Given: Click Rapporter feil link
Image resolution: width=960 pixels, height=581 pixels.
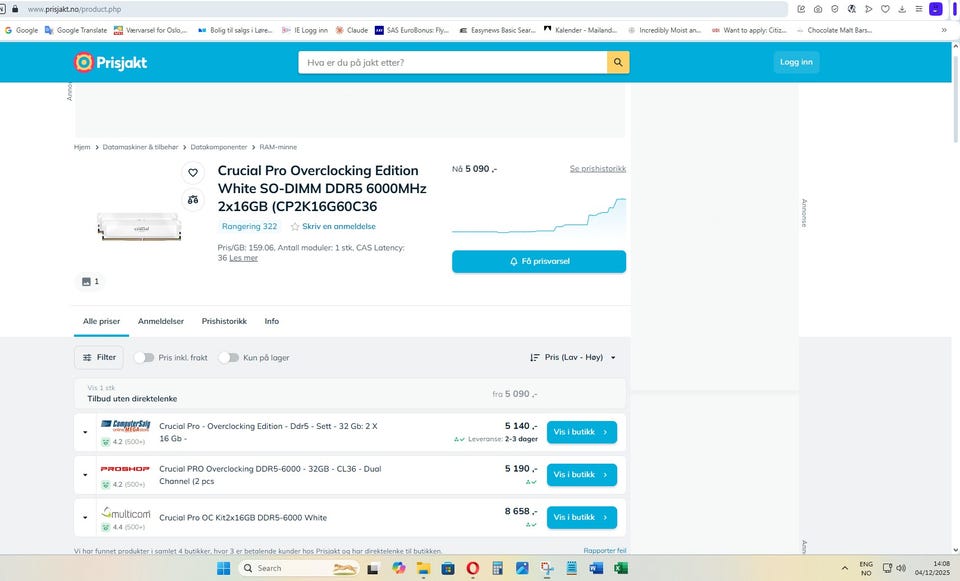Looking at the screenshot, I should (605, 551).
